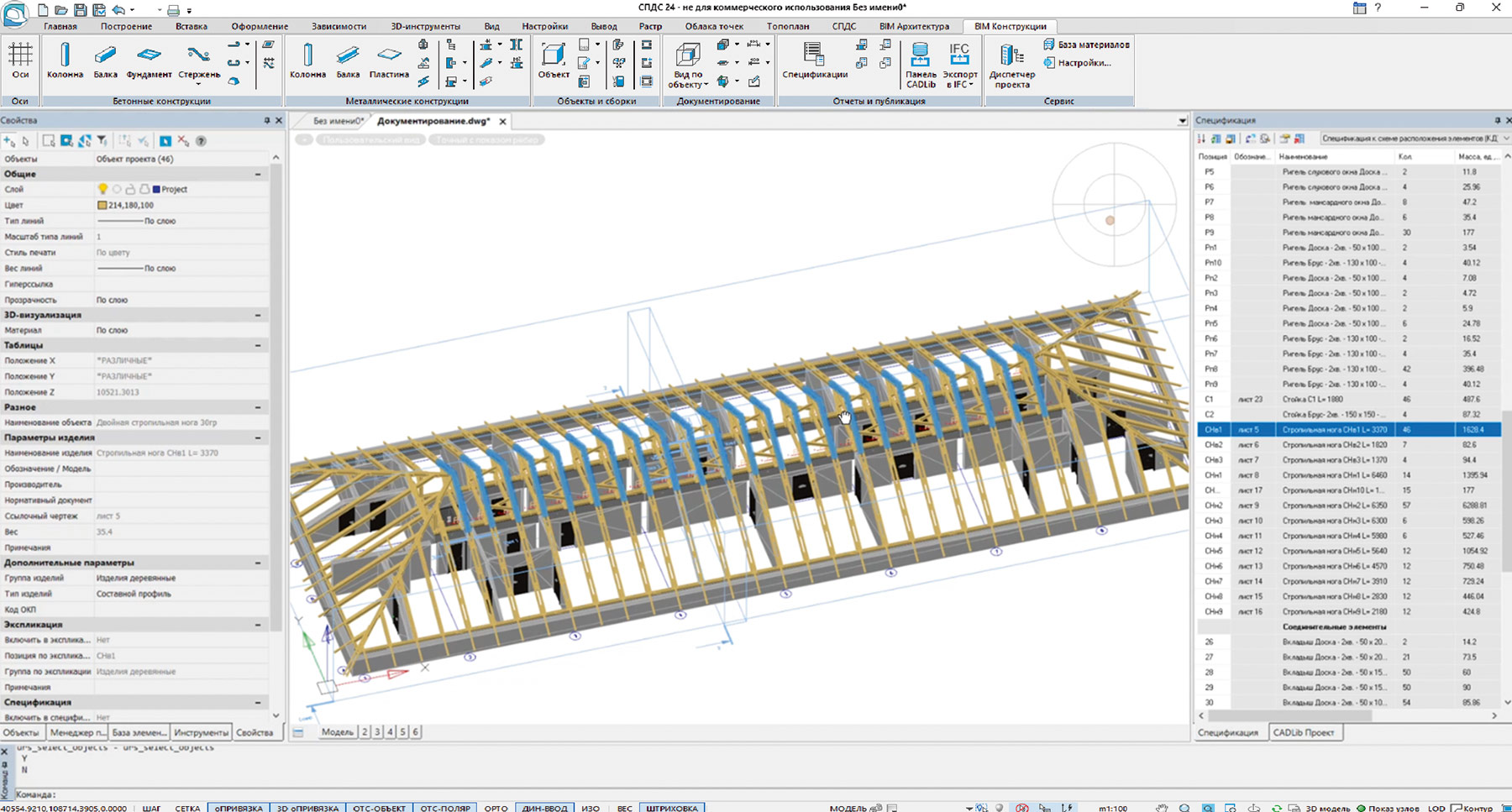1512x812 pixels.
Task: Click the quick select filter icon
Action: click(x=102, y=141)
